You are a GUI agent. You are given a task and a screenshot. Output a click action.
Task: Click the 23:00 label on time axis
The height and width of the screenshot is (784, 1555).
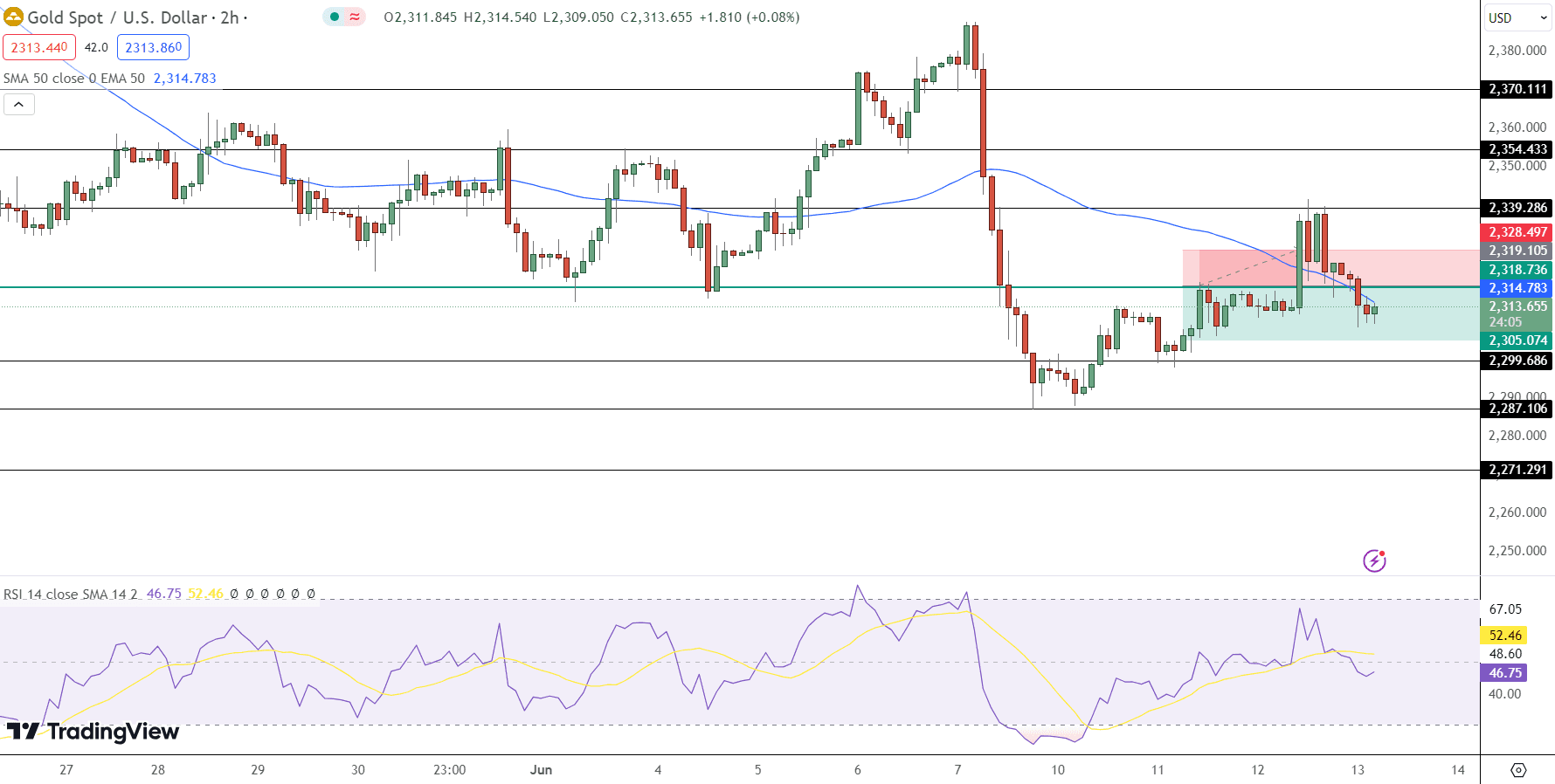(x=449, y=770)
